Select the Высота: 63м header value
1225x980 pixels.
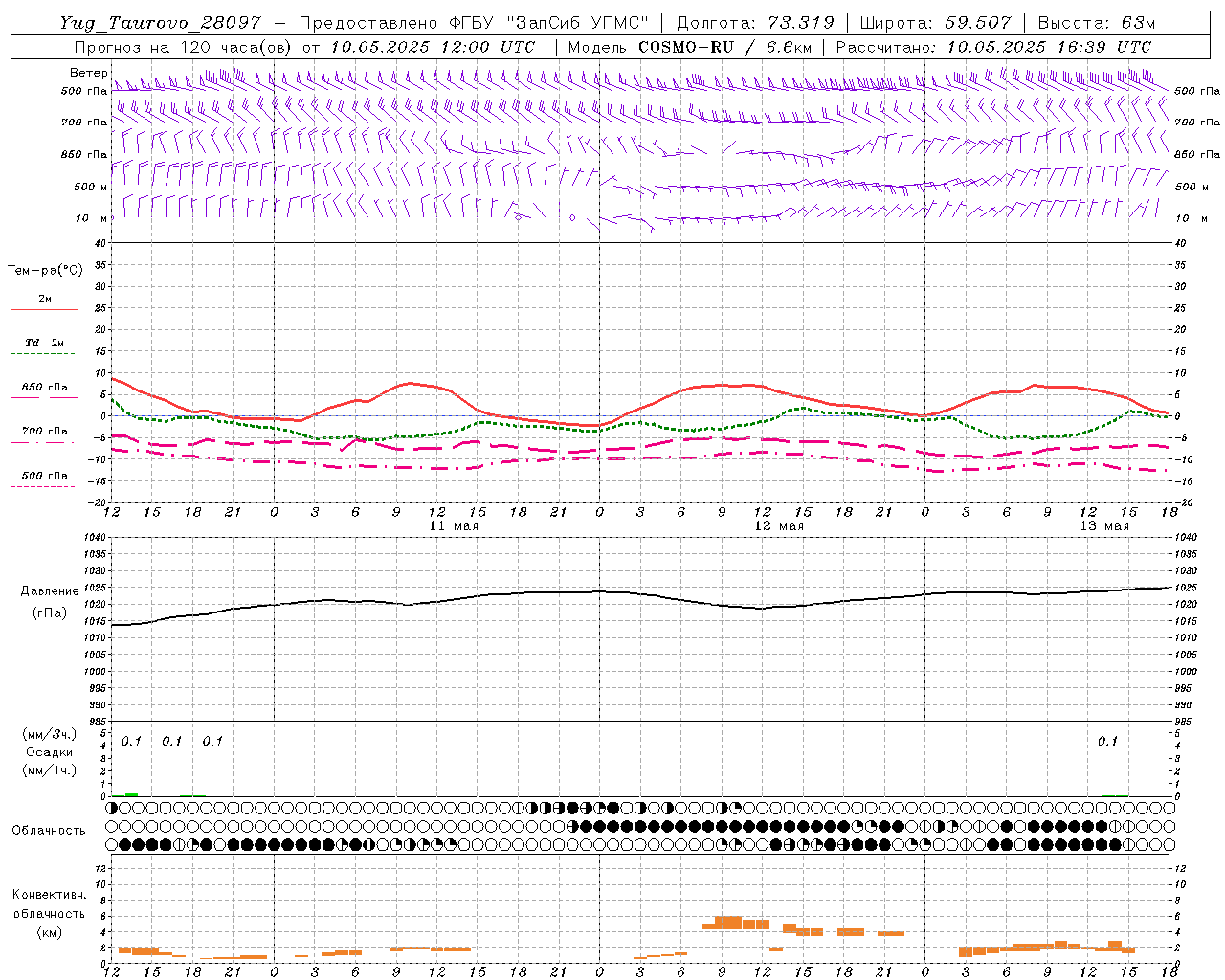click(1096, 23)
